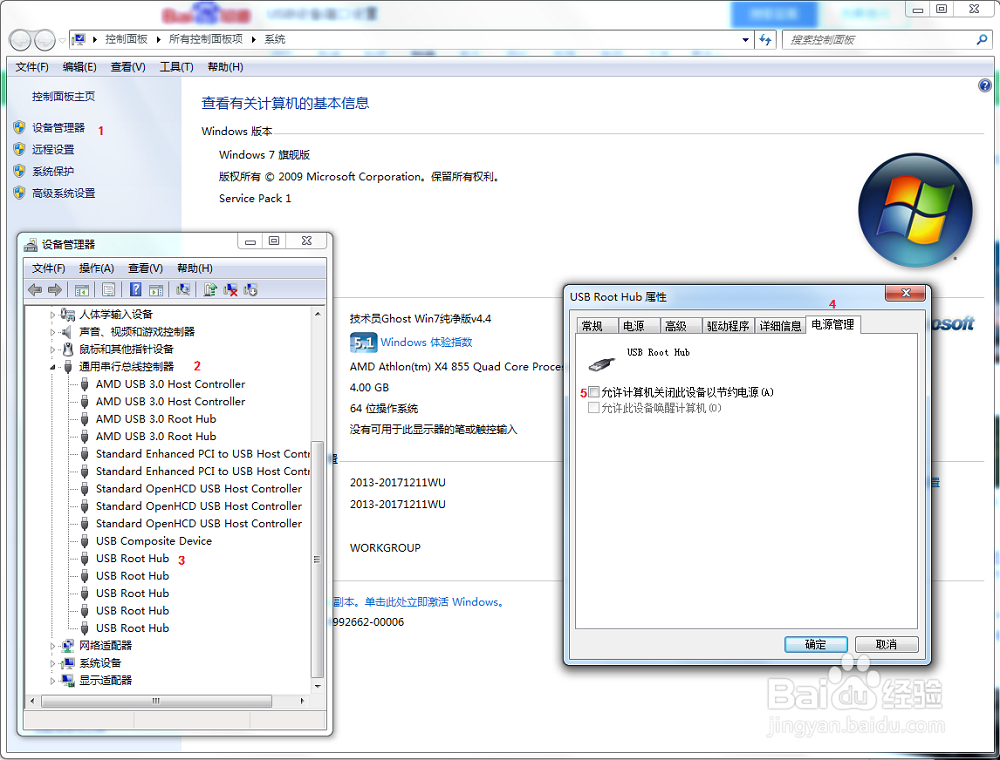Click Windows 体验指数 link
The image size is (1000, 760).
(427, 342)
